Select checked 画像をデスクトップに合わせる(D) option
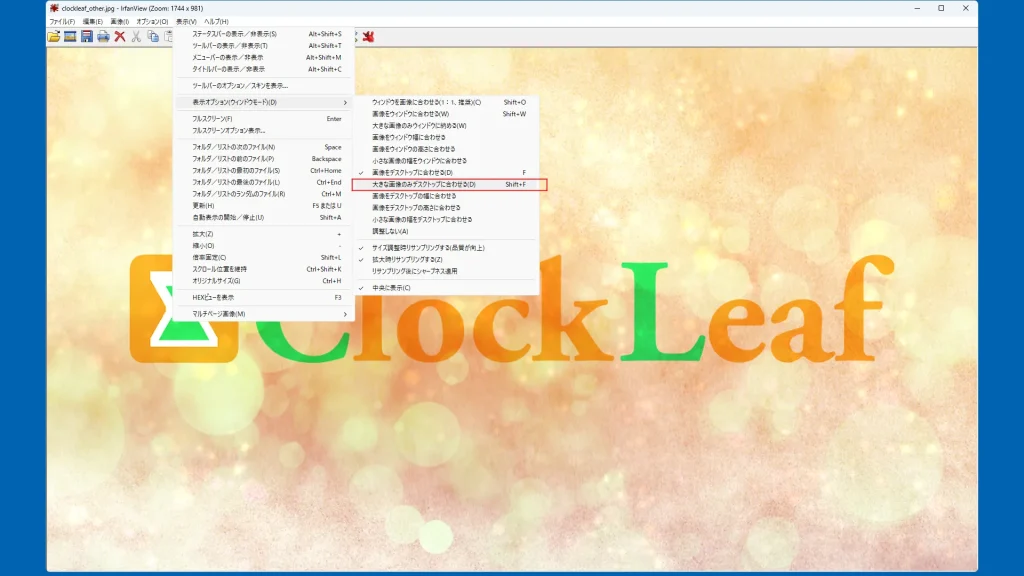Image resolution: width=1024 pixels, height=576 pixels. pos(447,173)
